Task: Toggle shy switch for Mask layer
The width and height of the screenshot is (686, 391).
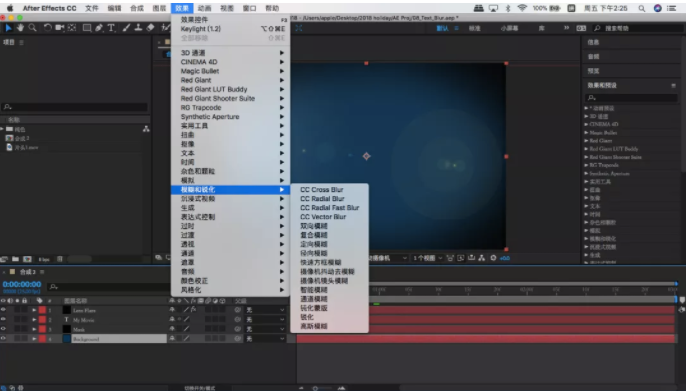Action: (x=172, y=329)
